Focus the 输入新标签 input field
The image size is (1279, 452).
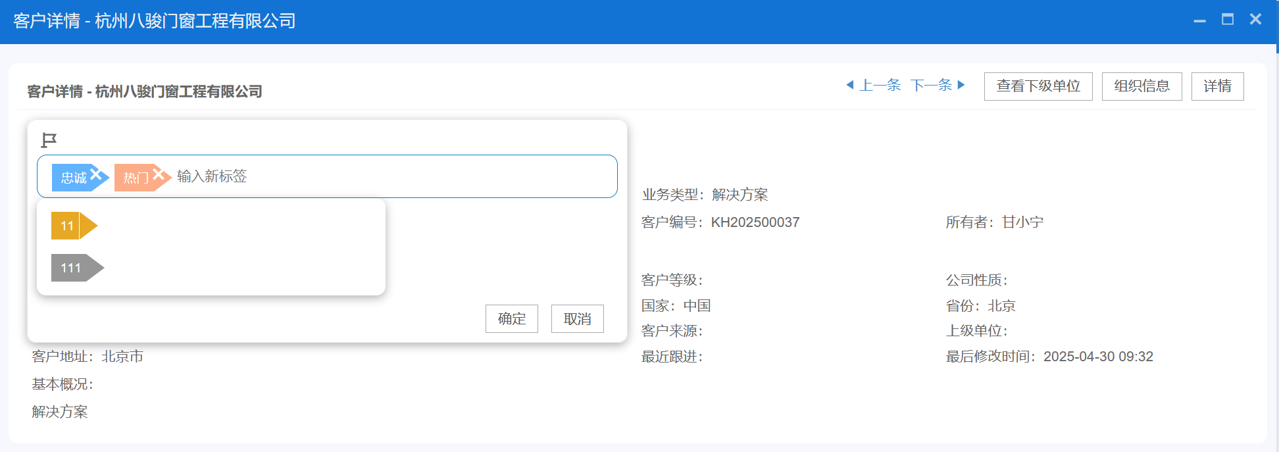pyautogui.click(x=390, y=177)
